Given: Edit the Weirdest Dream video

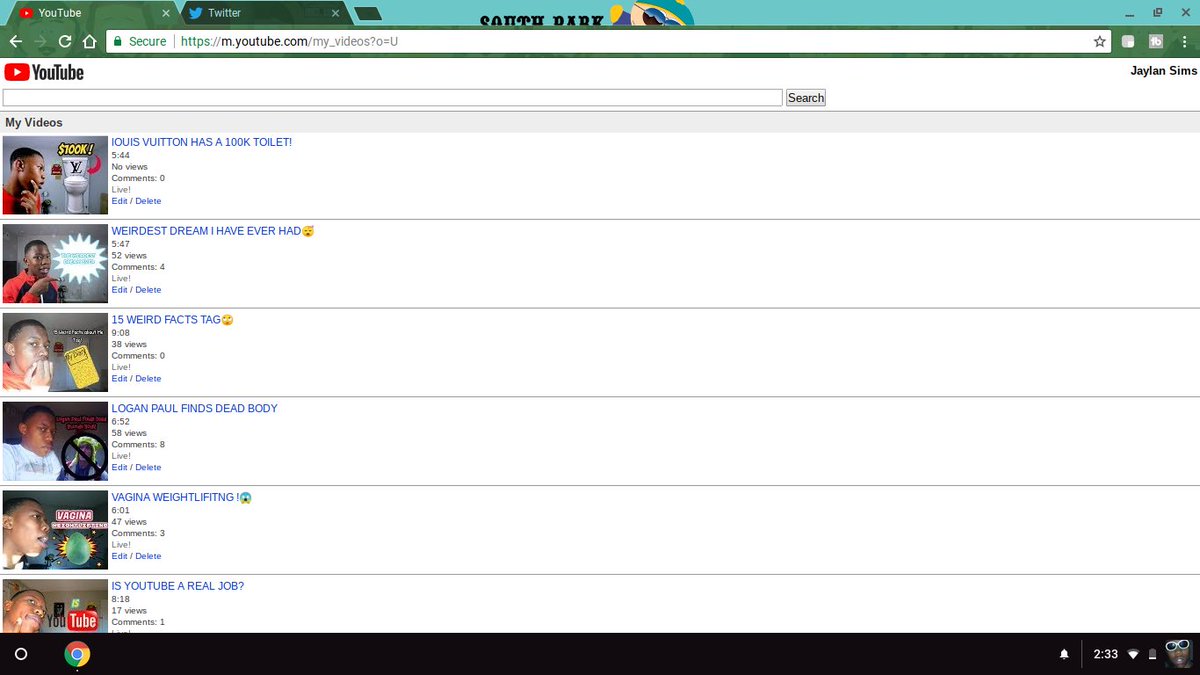Looking at the screenshot, I should 119,290.
